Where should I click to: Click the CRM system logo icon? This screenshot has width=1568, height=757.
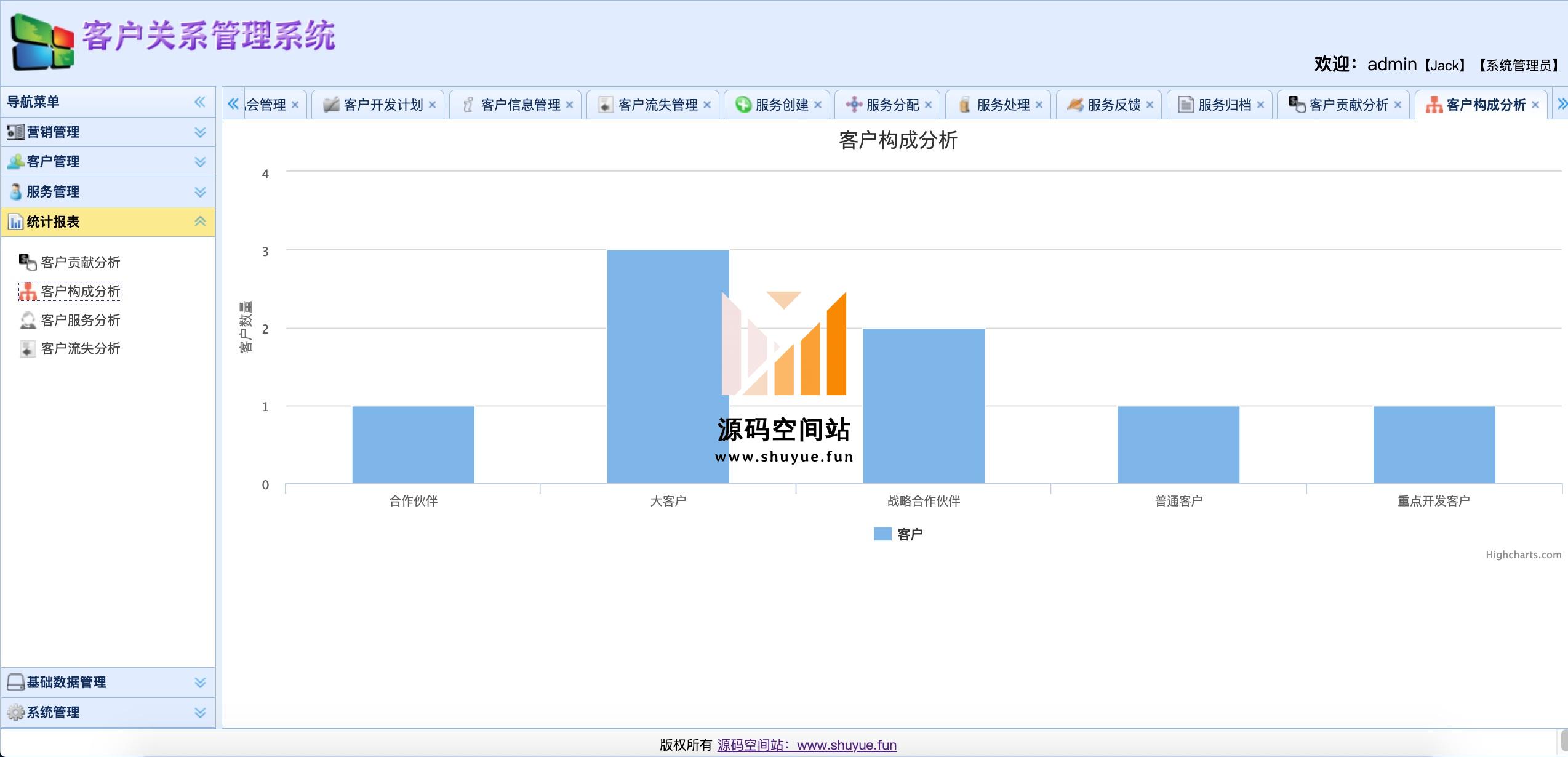click(42, 42)
